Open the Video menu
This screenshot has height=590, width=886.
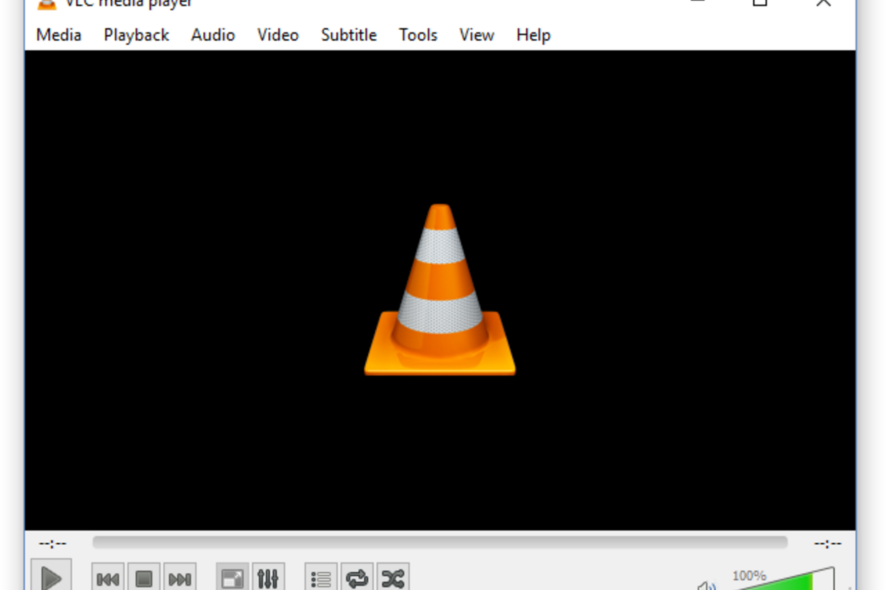278,35
